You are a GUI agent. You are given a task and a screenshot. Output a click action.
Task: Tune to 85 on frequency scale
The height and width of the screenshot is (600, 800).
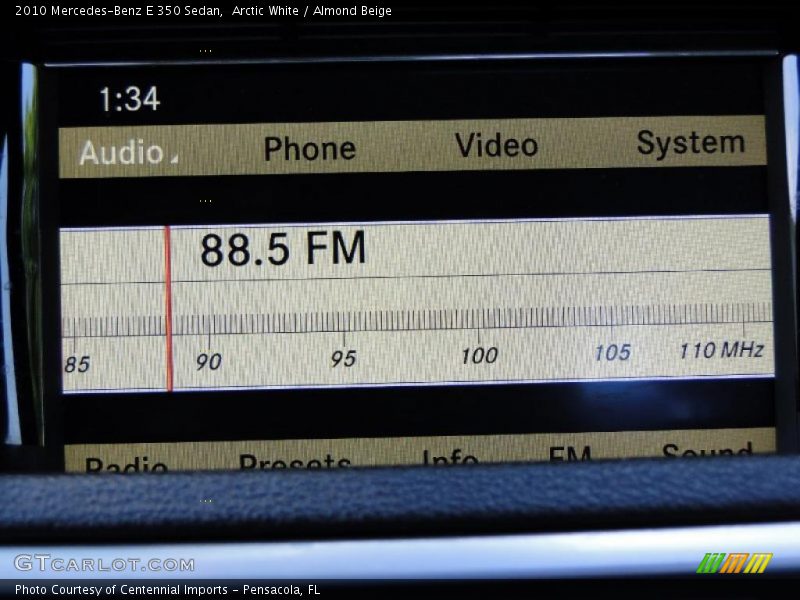pos(77,365)
